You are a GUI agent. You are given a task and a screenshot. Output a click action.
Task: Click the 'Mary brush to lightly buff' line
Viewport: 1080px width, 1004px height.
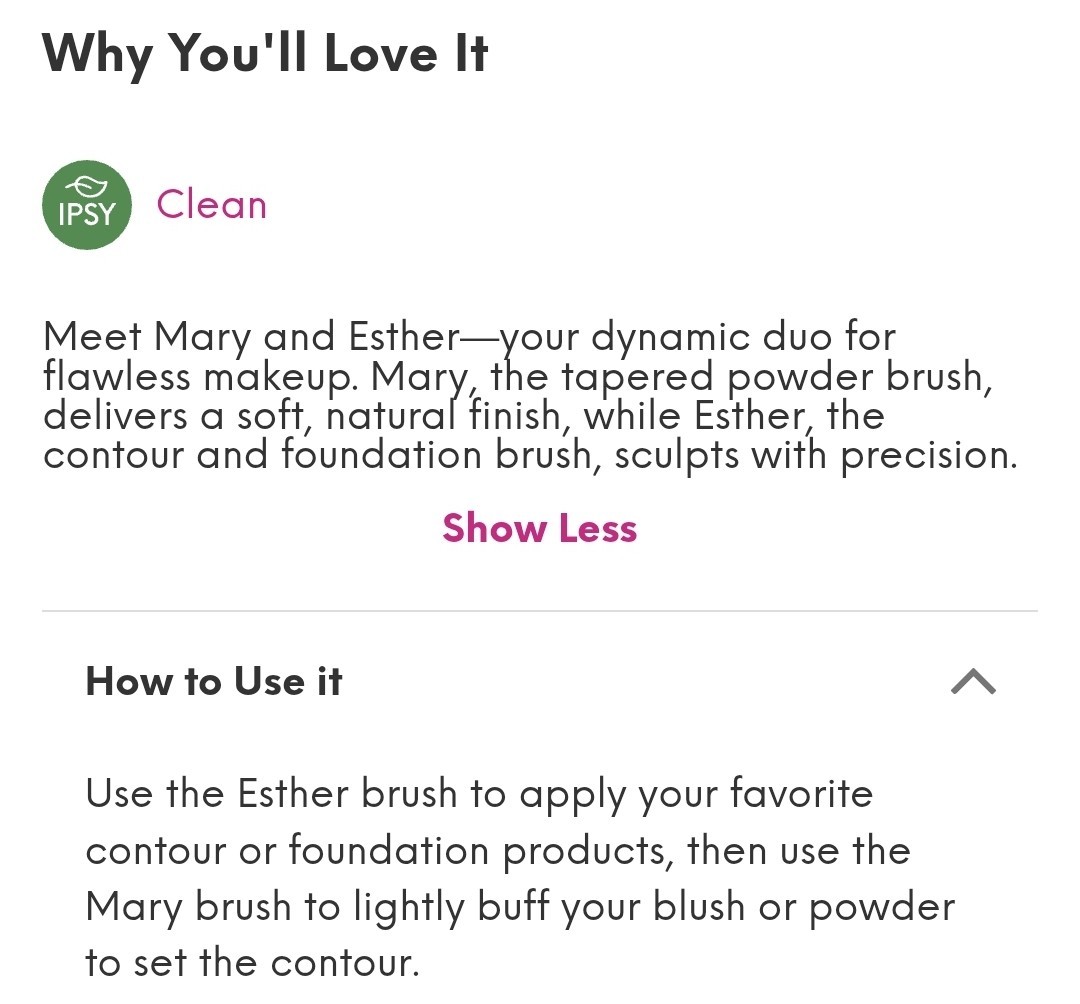520,907
